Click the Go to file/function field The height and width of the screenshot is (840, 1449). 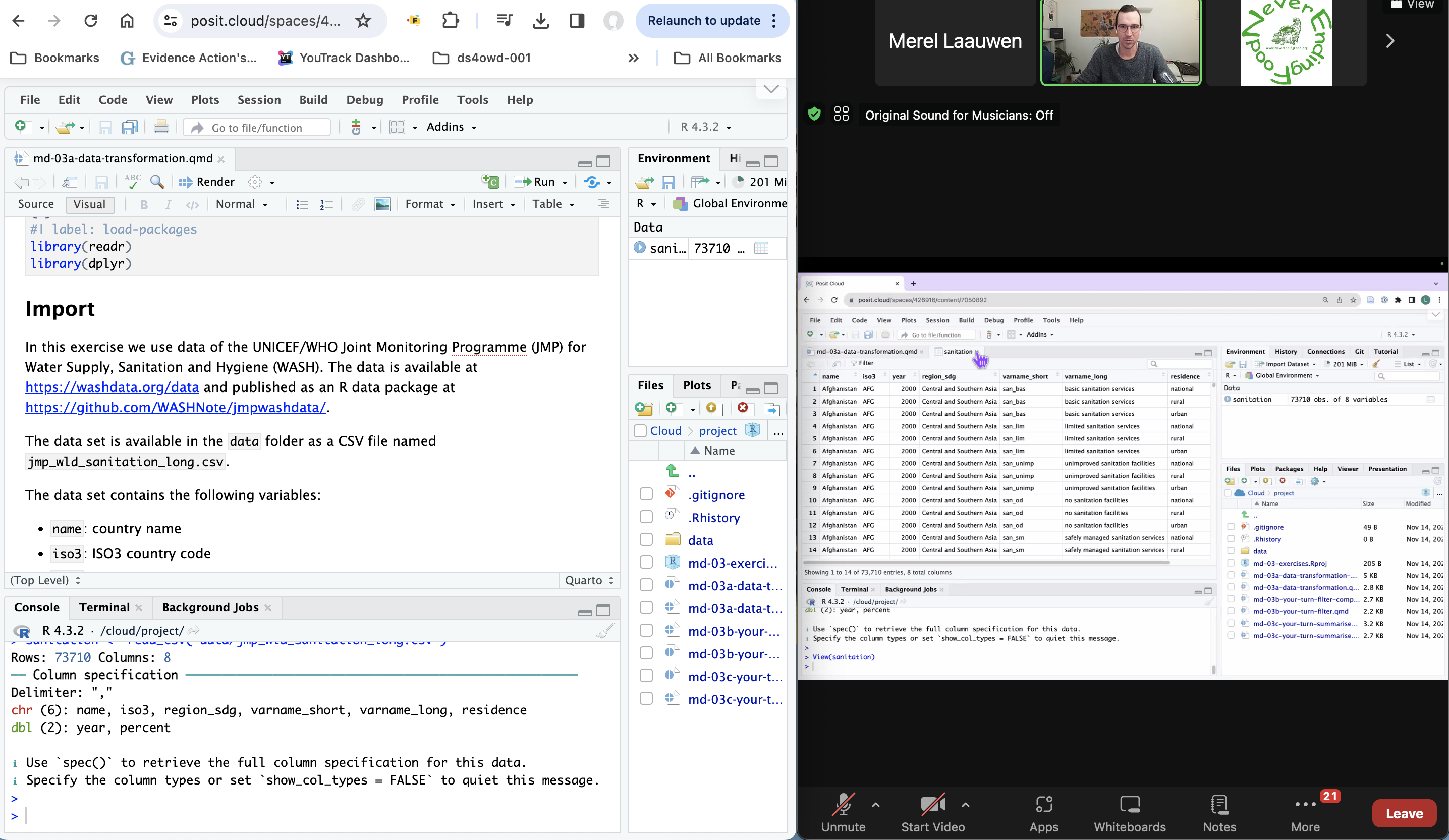(x=257, y=128)
